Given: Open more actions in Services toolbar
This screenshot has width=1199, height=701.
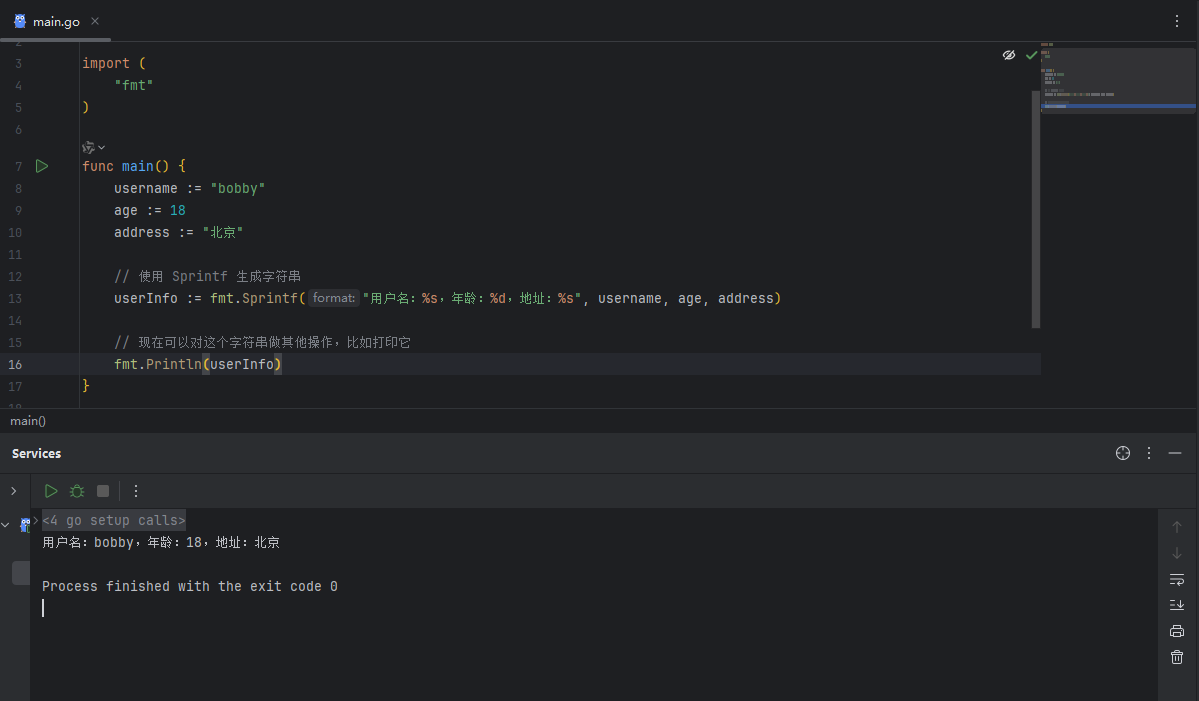Looking at the screenshot, I should click(x=136, y=491).
